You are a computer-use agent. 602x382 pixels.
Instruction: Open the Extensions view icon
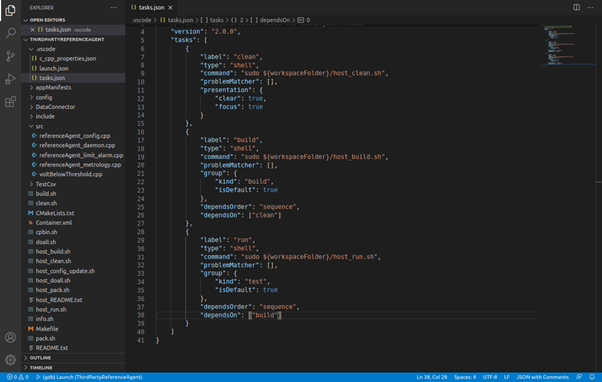10,102
